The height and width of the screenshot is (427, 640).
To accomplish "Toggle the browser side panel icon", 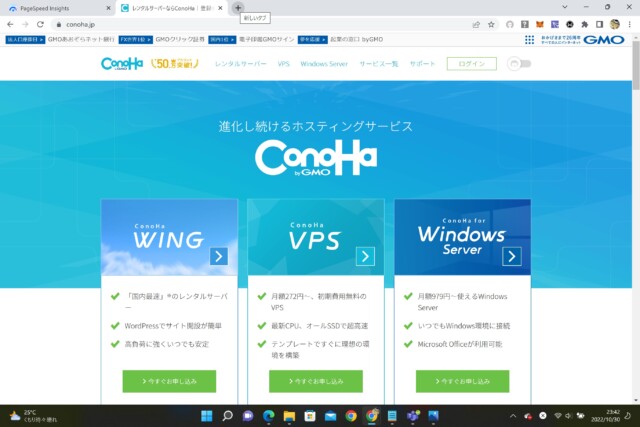I will pyautogui.click(x=599, y=24).
